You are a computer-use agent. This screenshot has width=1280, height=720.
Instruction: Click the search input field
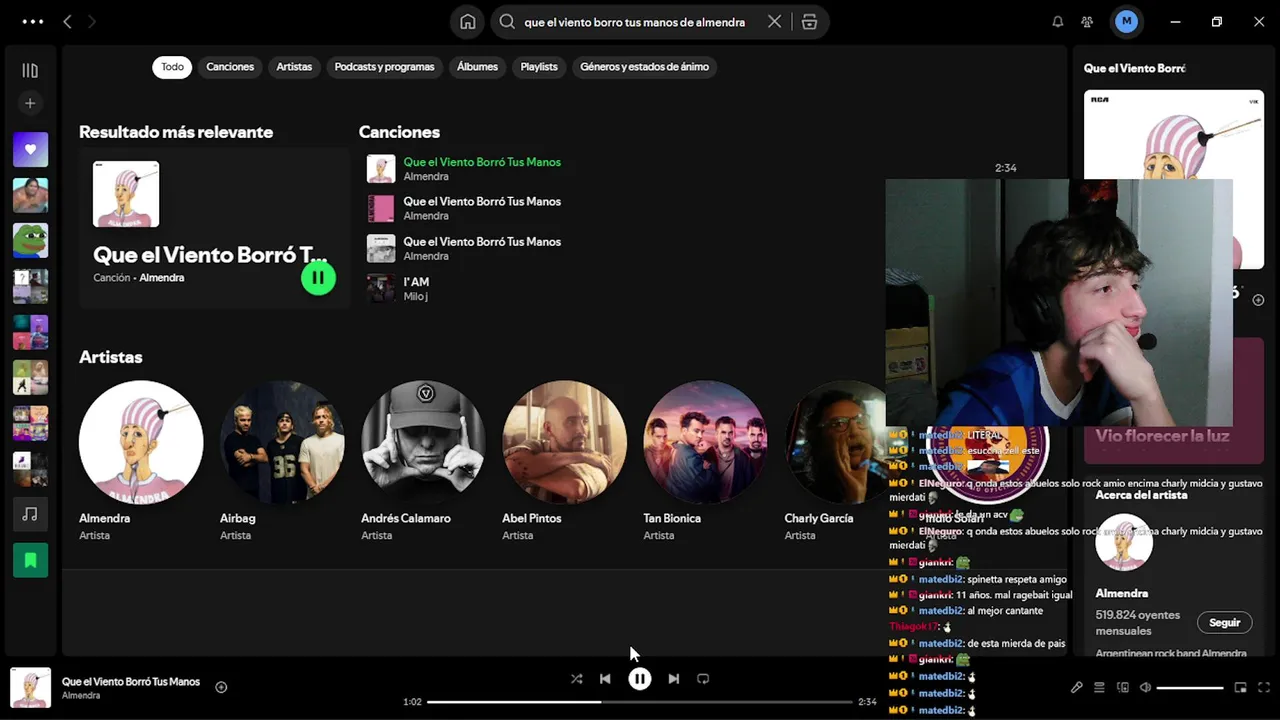[x=635, y=22]
